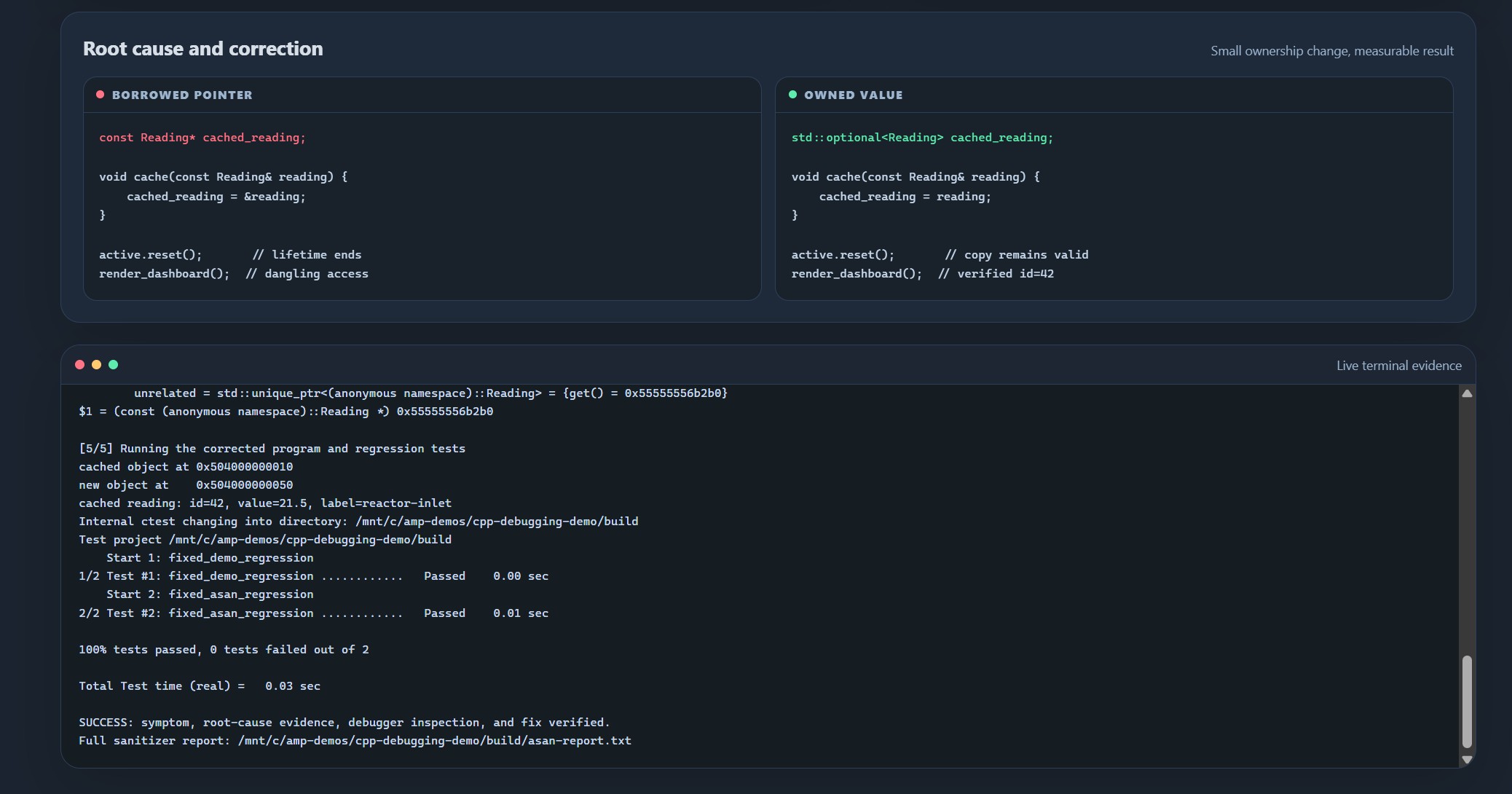
Task: Click "cached_reading = &reading;" code line
Action: (x=216, y=197)
